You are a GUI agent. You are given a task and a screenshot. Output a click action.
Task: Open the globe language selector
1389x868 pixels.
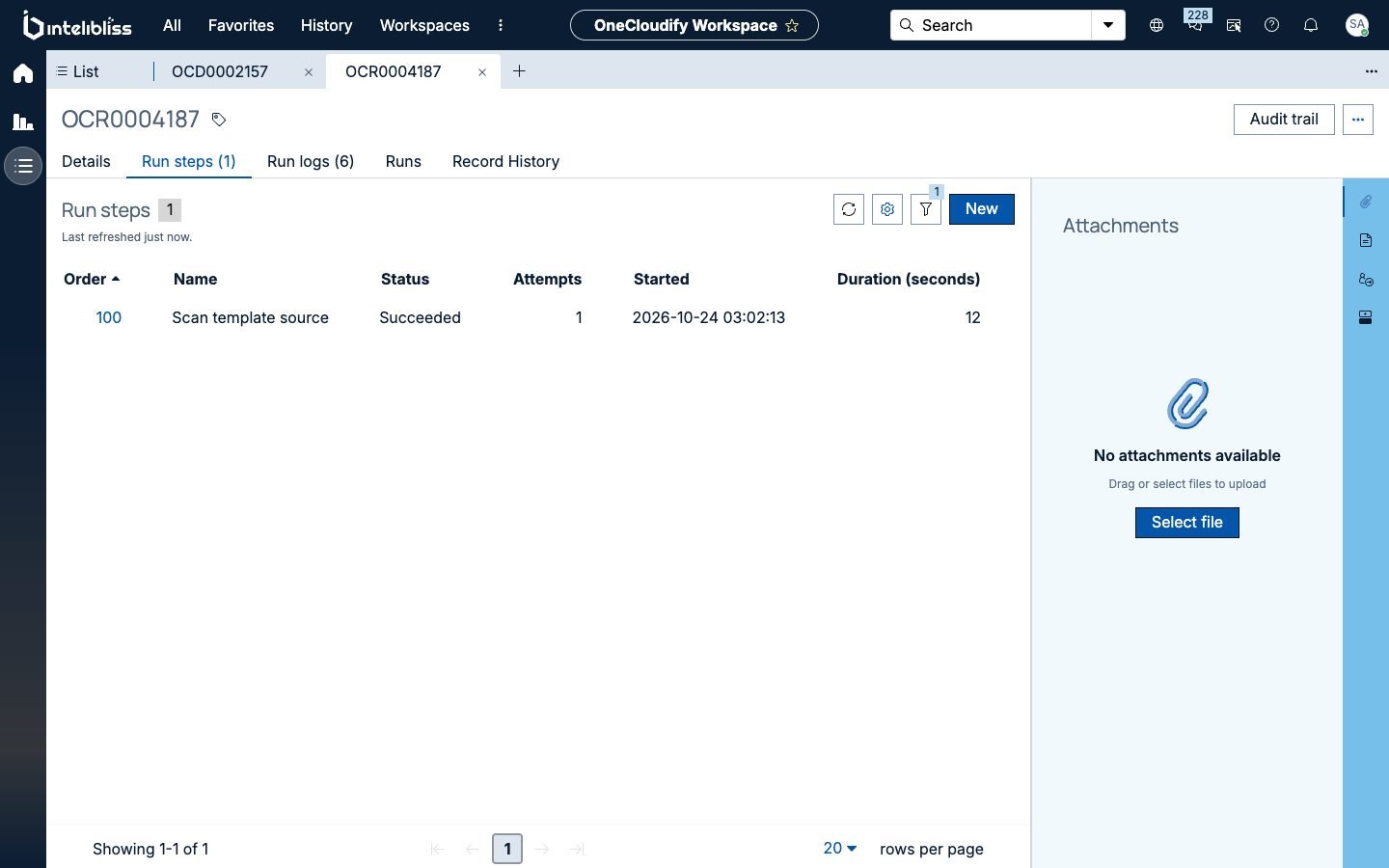[x=1157, y=25]
